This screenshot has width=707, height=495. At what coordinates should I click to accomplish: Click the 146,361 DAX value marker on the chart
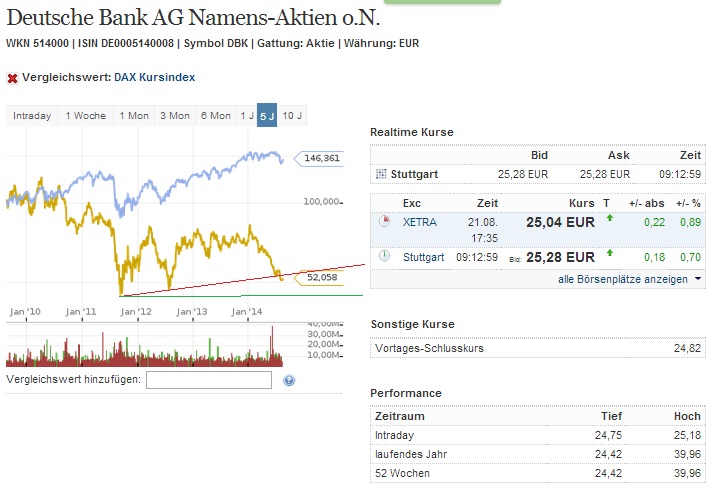320,158
